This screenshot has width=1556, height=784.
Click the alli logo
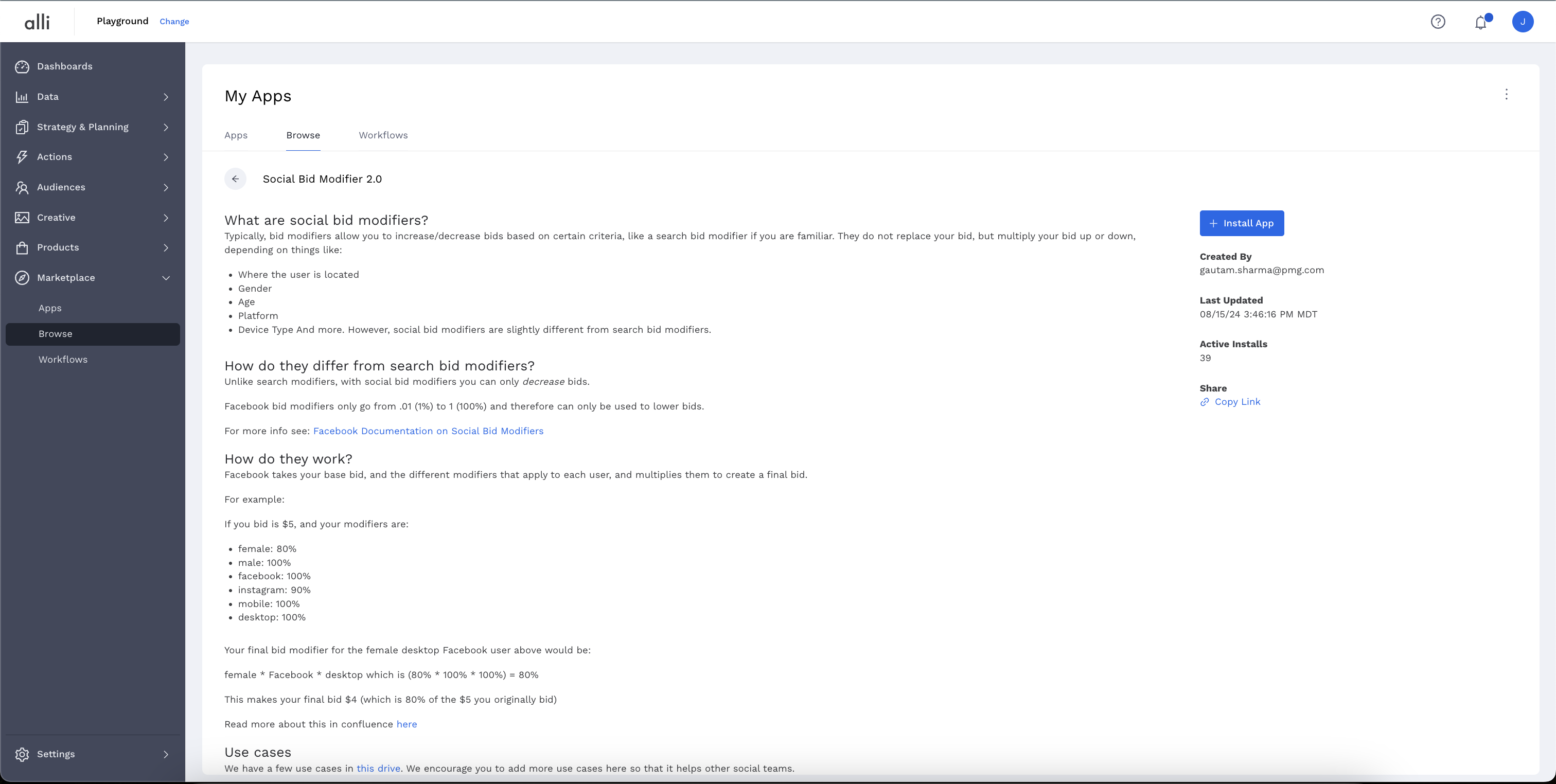[37, 22]
